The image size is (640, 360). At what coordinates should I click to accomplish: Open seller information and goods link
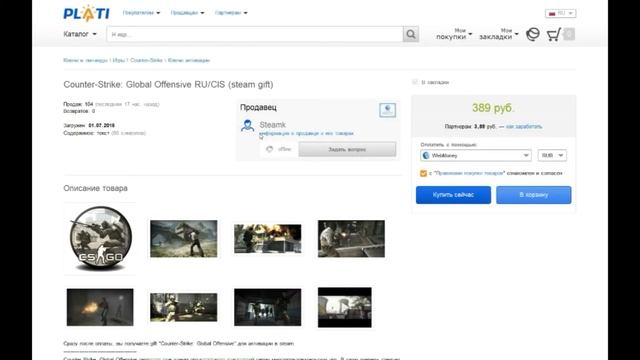point(306,133)
